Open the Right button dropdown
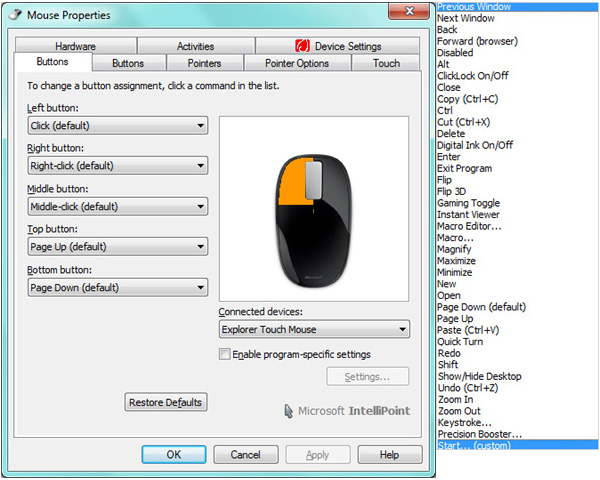This screenshot has width=600, height=480. (118, 166)
